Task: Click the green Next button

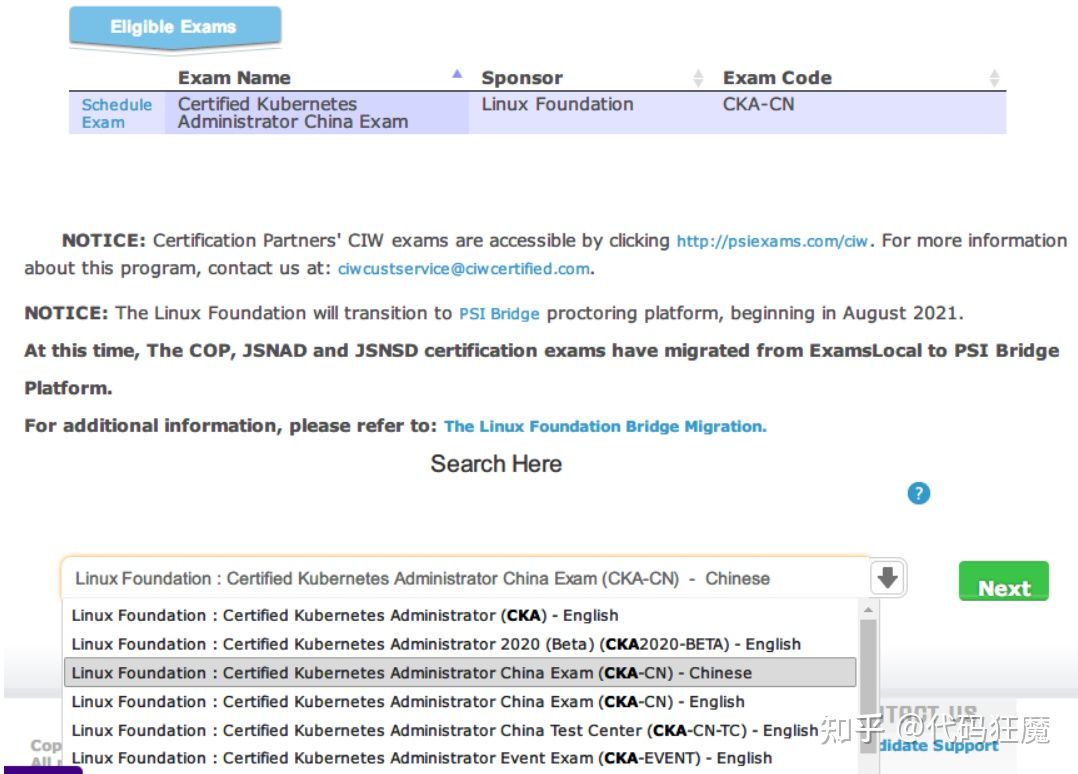Action: point(1003,585)
